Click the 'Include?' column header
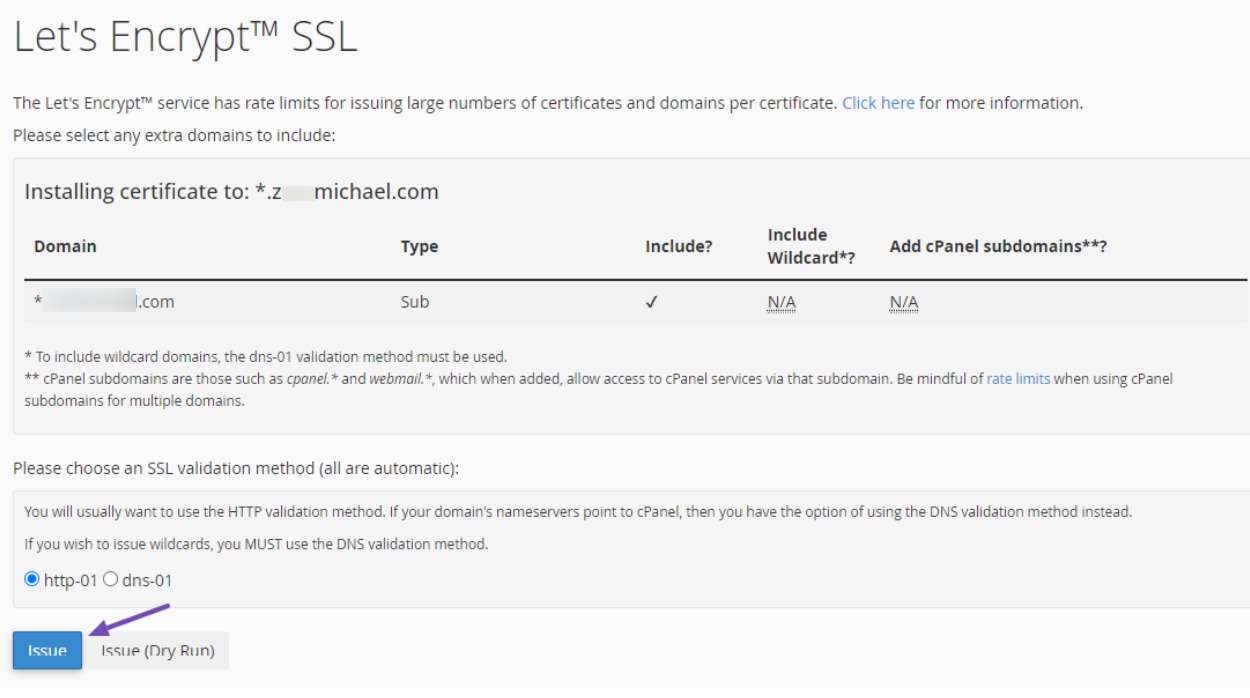1250x698 pixels. click(679, 246)
